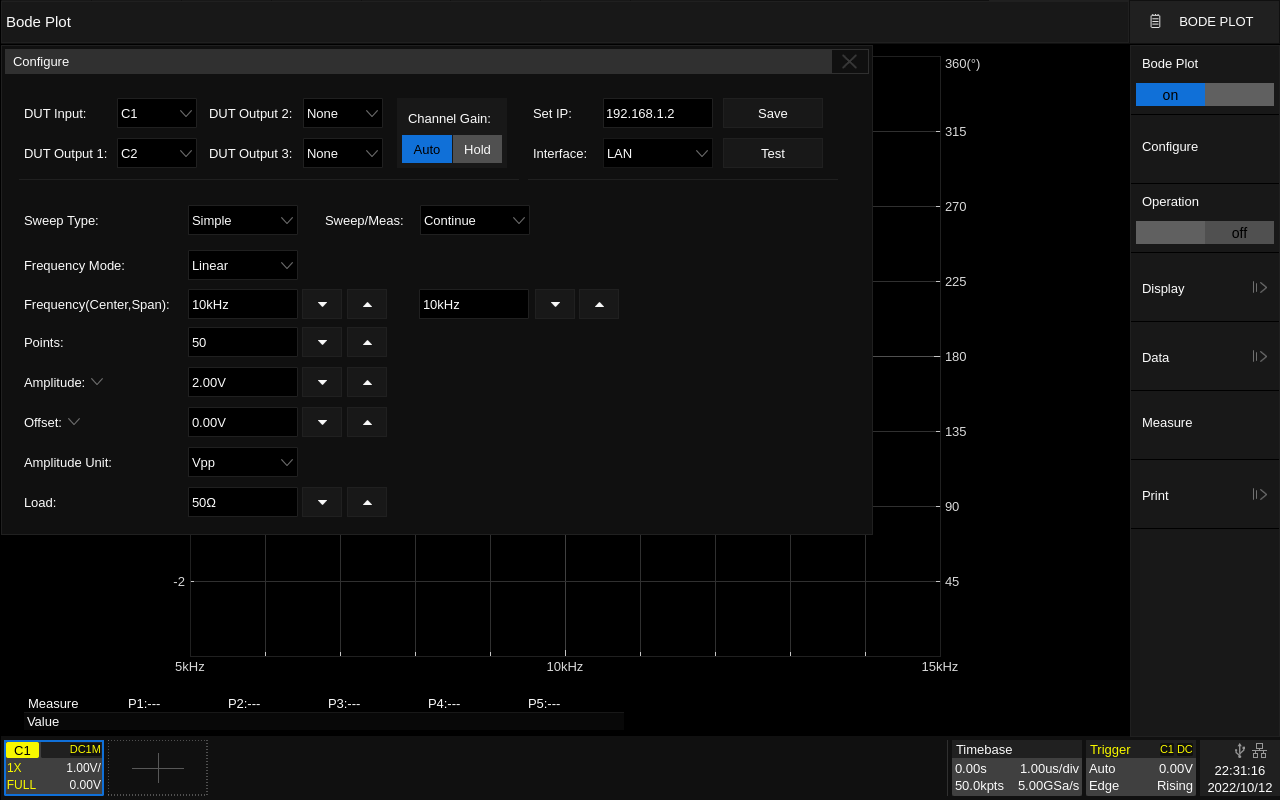
Task: Decrease the Amplitude value with down arrow
Action: (322, 382)
